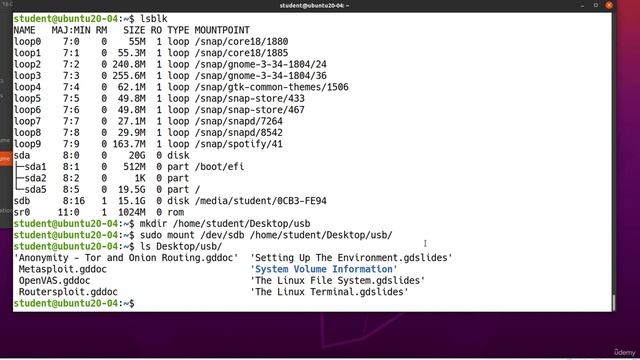Click the /snap/snapd/8542 path
This screenshot has width=640, height=360.
coord(238,133)
